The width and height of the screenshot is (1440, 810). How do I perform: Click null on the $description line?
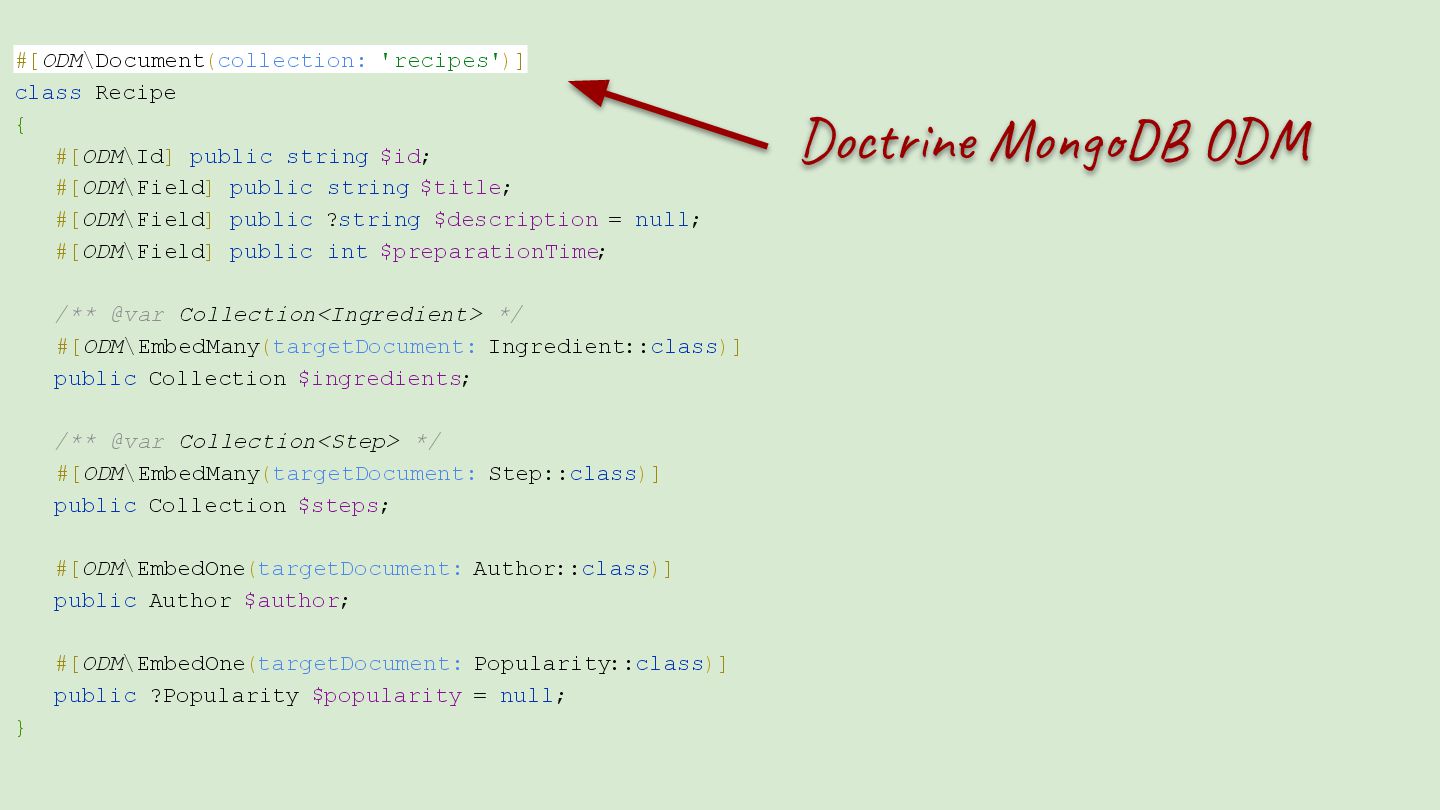click(x=662, y=220)
